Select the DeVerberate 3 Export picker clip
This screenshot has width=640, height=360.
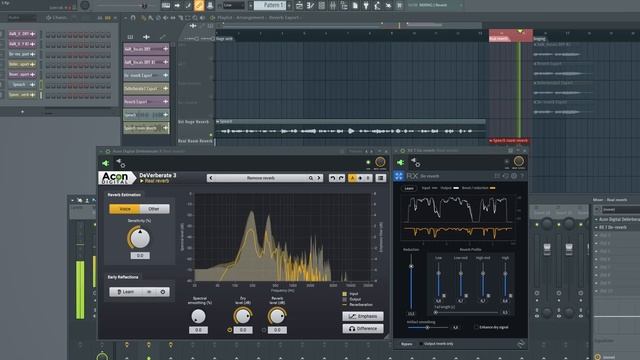[x=146, y=88]
